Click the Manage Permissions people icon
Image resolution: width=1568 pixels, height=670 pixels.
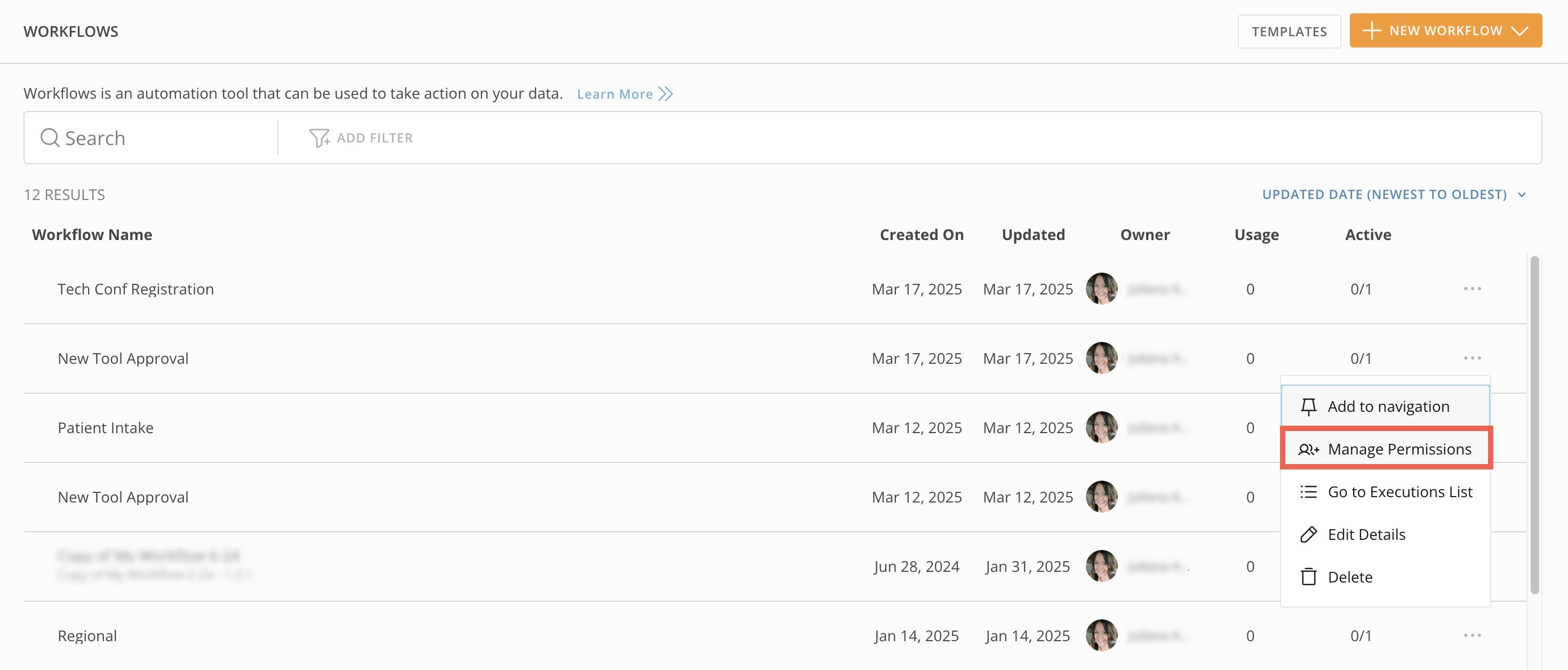pos(1308,450)
